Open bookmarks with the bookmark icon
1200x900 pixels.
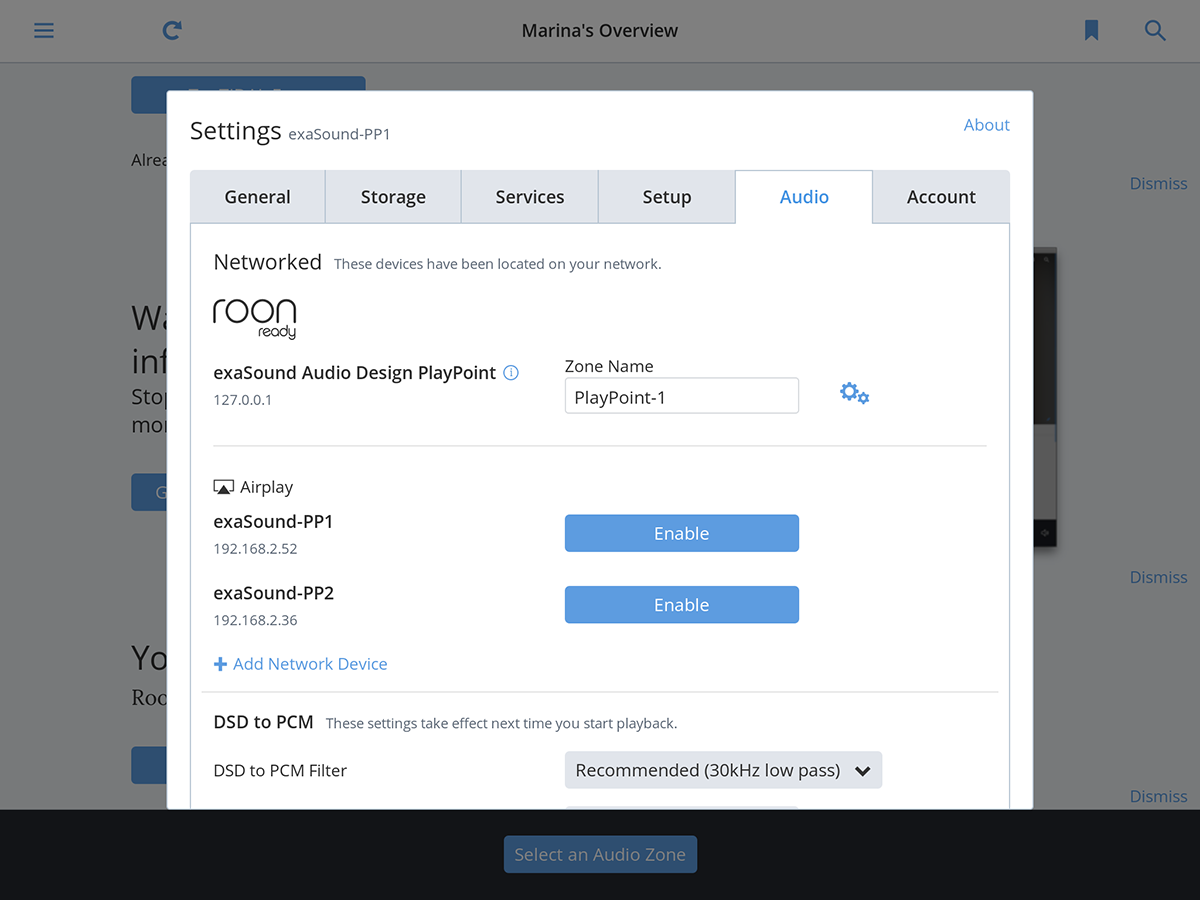pos(1091,31)
